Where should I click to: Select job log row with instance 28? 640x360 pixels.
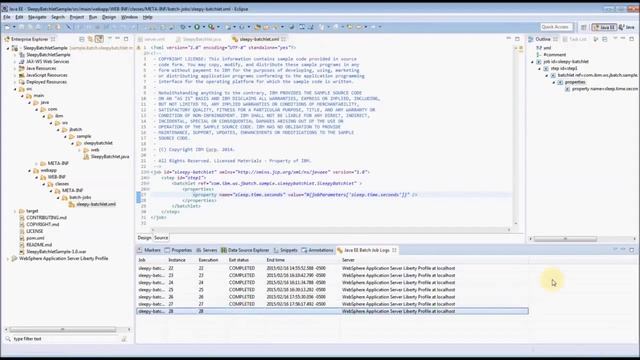click(x=332, y=311)
